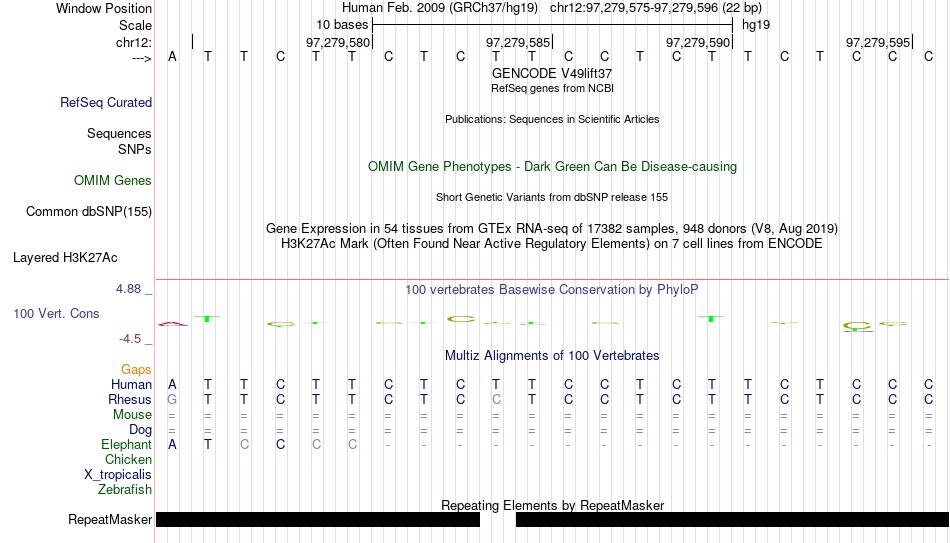Click the Elephant species label
The height and width of the screenshot is (543, 950).
127,445
